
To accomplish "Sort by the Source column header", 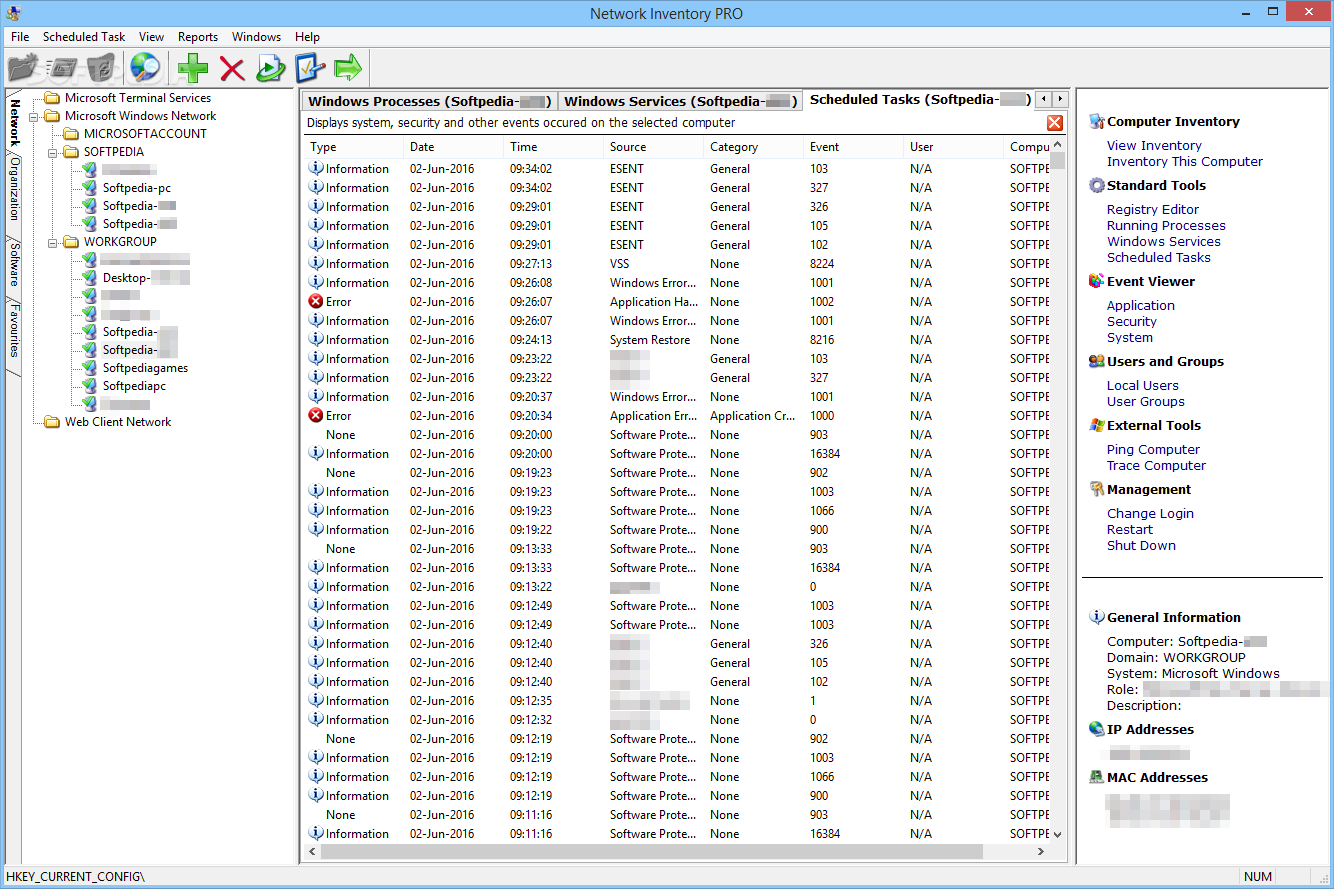I will coord(654,147).
